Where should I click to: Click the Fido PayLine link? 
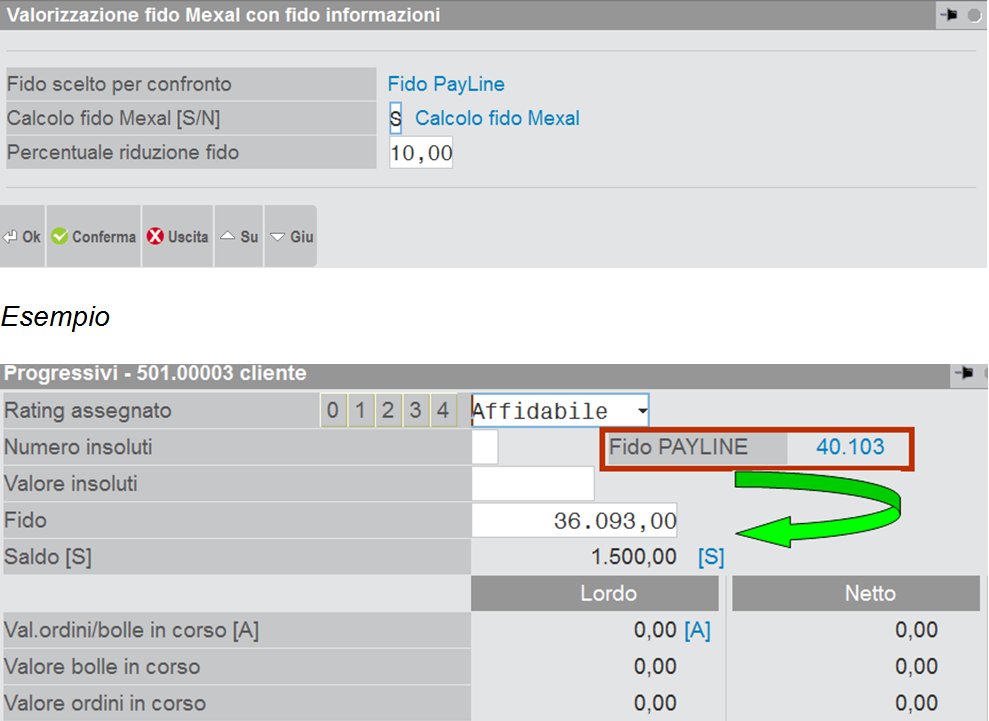(x=446, y=85)
